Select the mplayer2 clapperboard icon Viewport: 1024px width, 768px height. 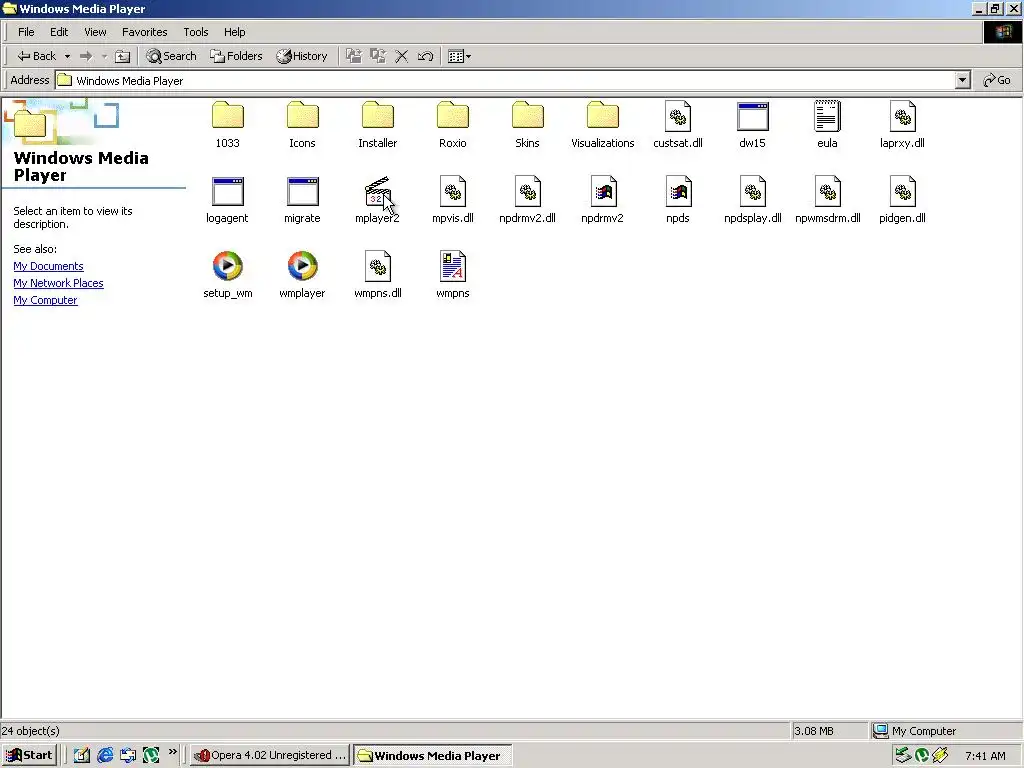[x=377, y=191]
